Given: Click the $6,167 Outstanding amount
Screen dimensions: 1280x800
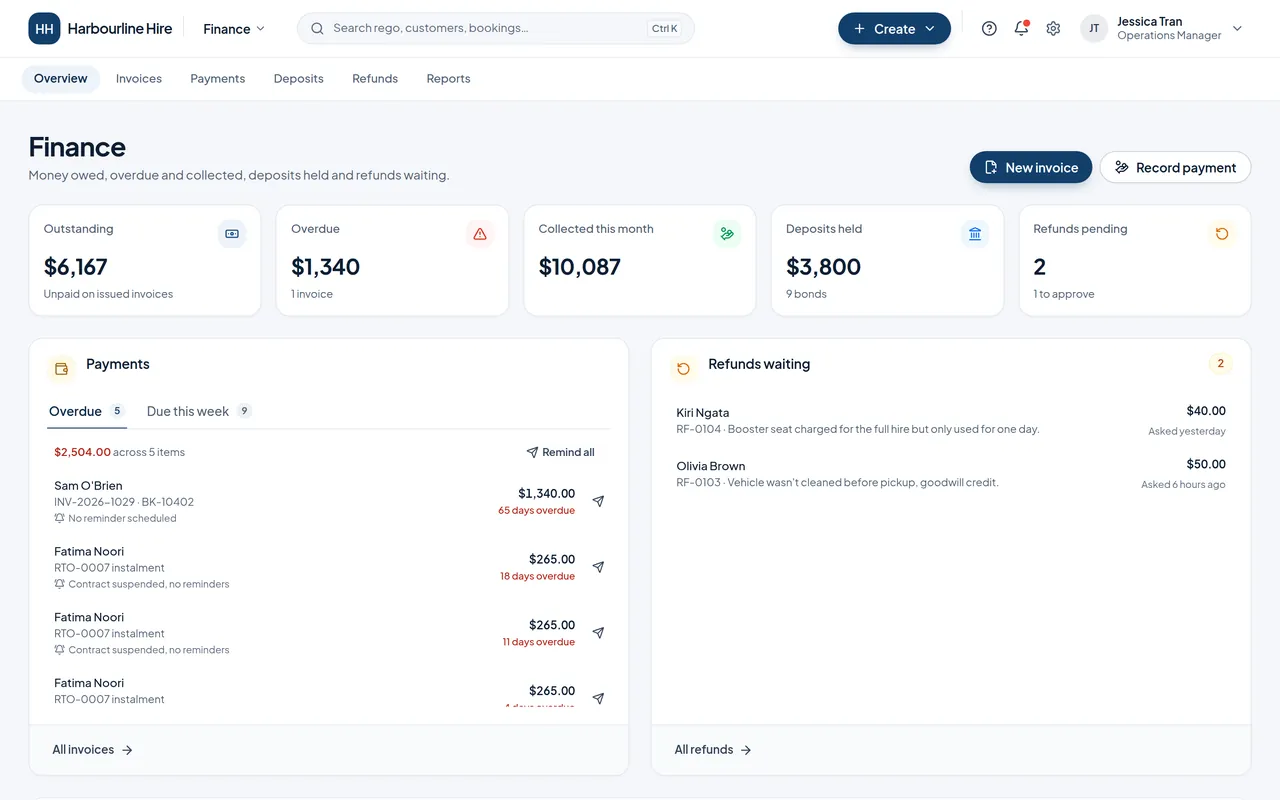Looking at the screenshot, I should (x=76, y=267).
